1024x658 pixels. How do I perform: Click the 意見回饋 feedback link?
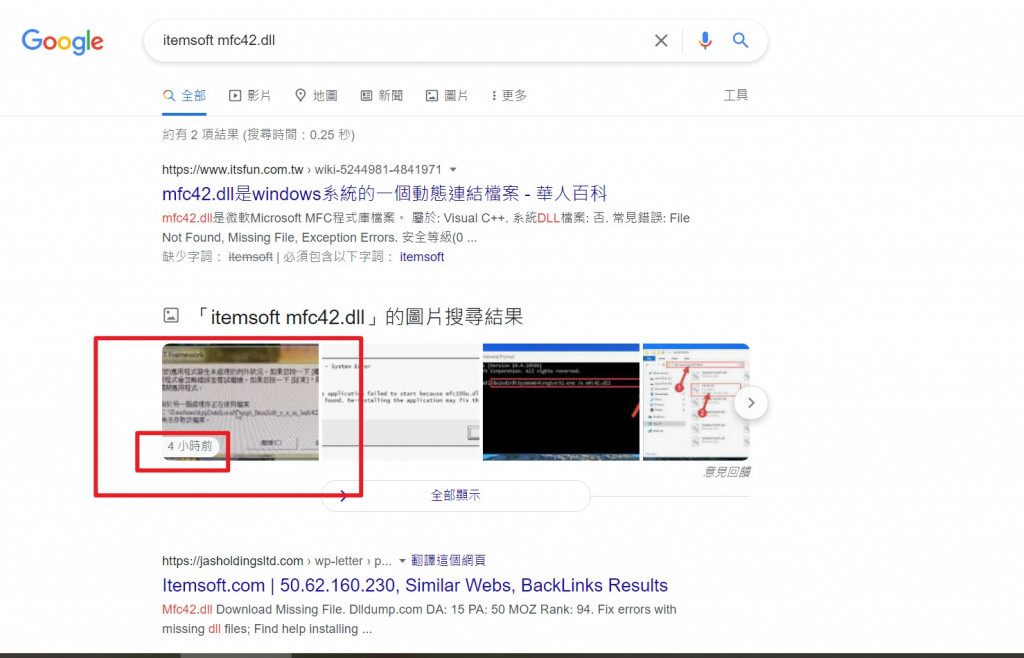click(x=727, y=472)
